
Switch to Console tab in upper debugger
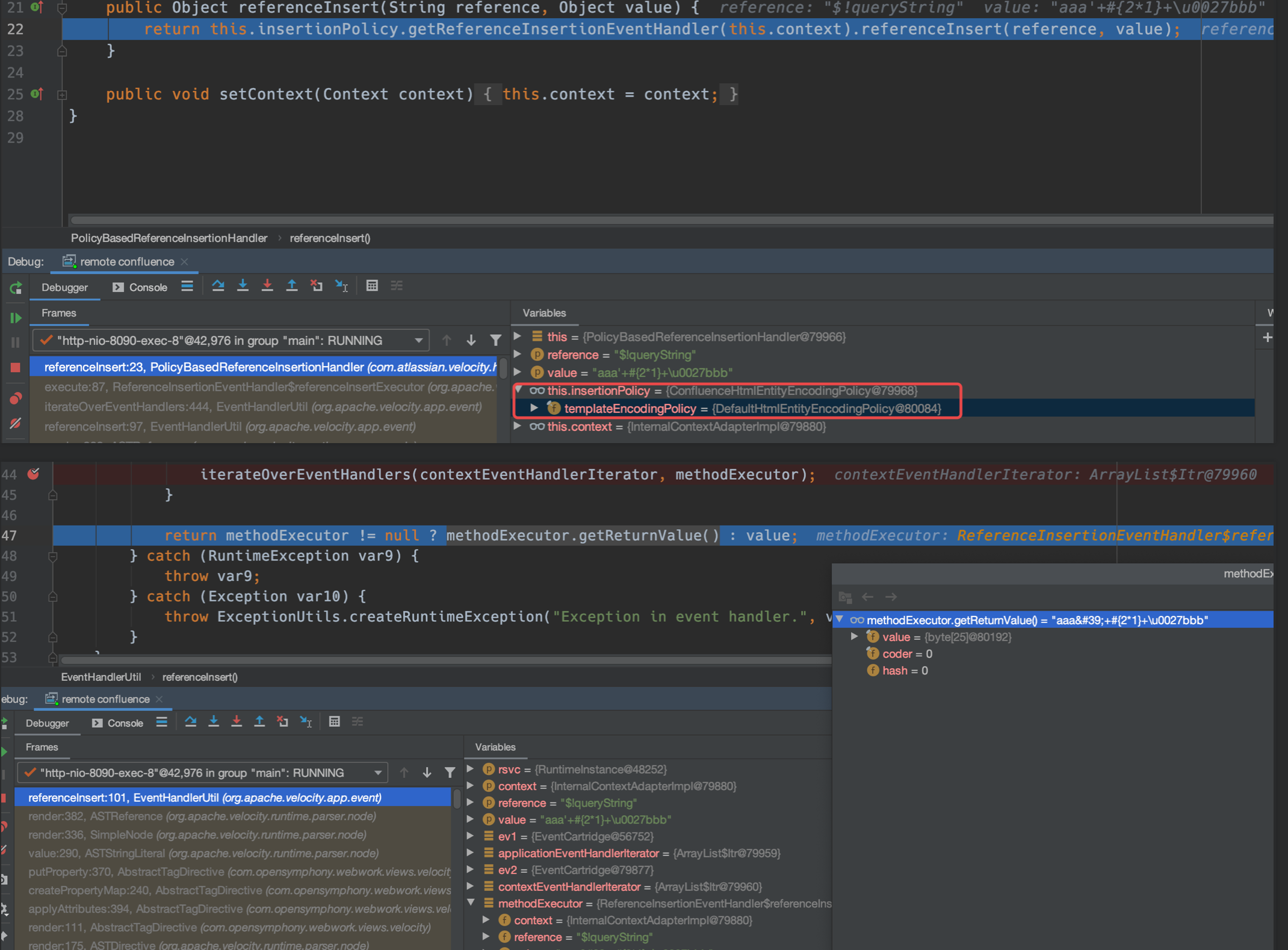click(140, 288)
